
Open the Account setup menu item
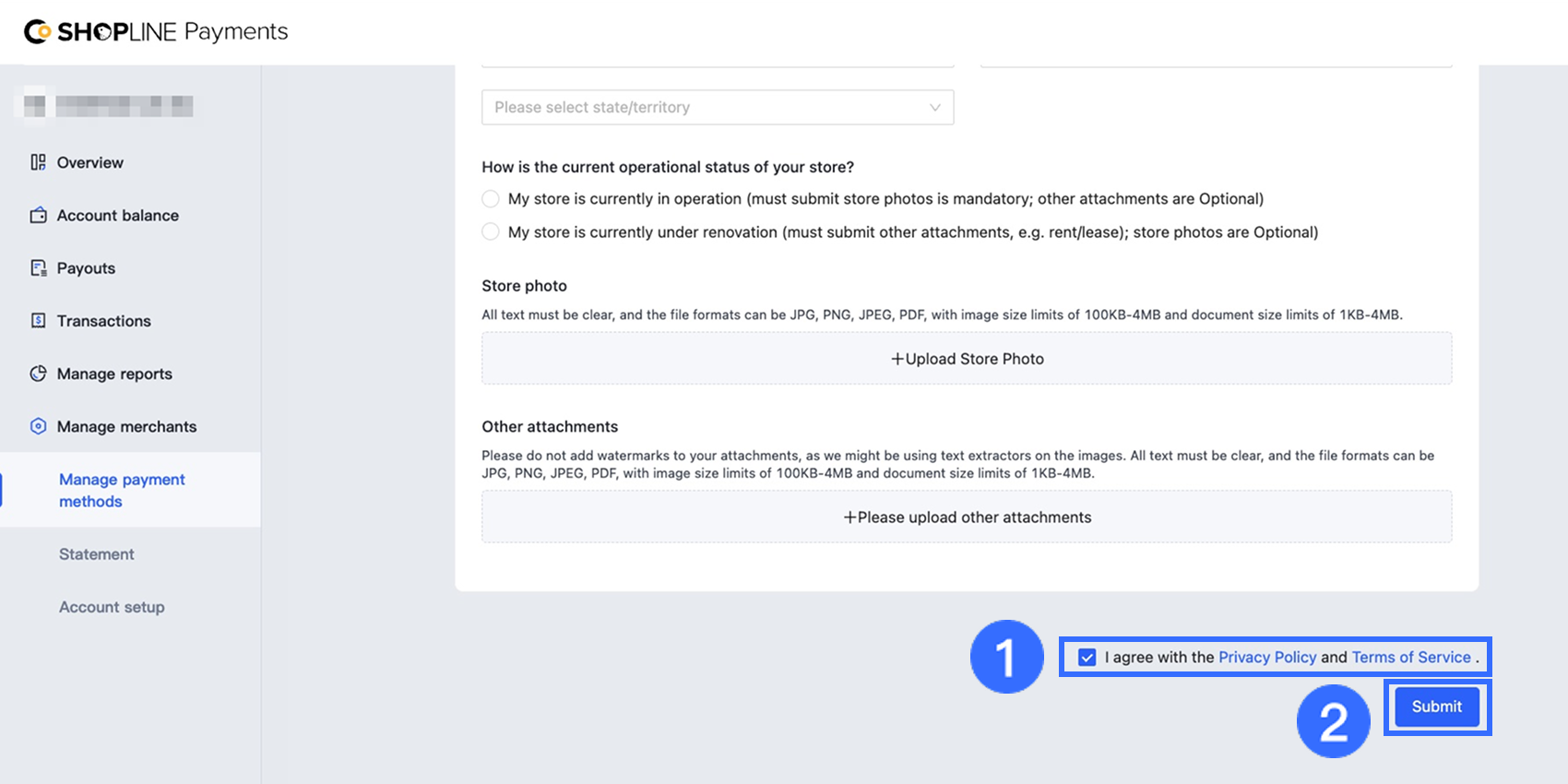112,607
